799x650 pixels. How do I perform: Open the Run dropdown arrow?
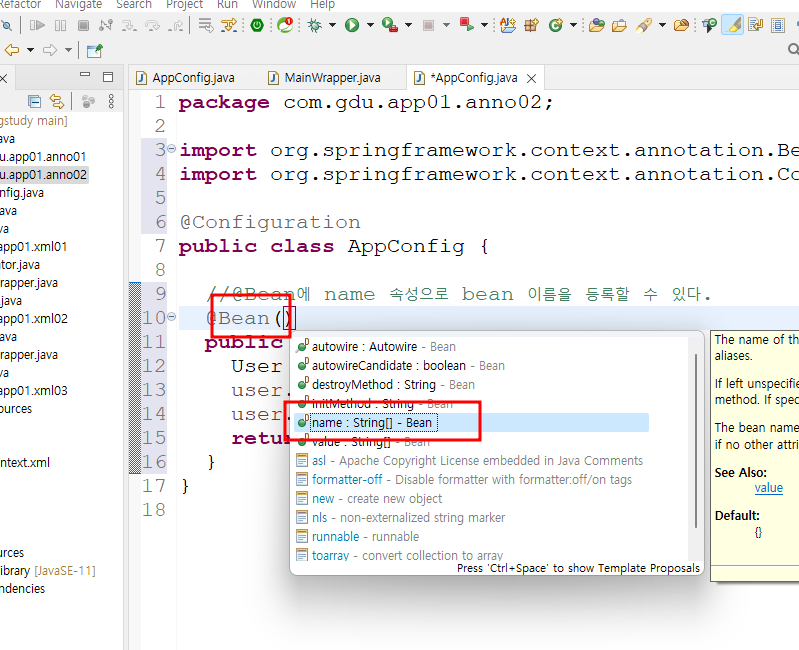370,24
